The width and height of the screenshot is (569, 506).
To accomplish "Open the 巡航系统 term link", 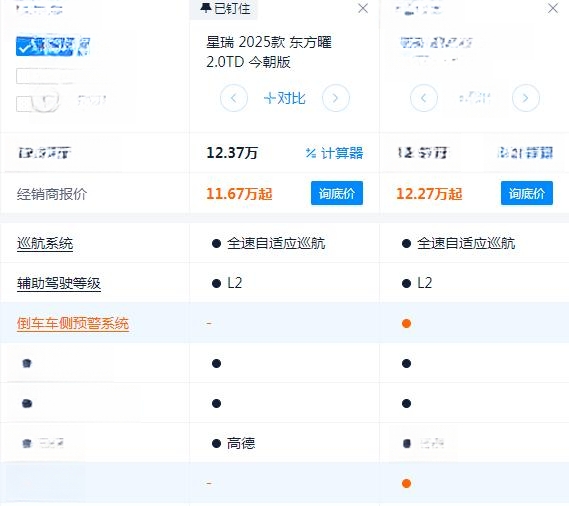I will pyautogui.click(x=45, y=244).
